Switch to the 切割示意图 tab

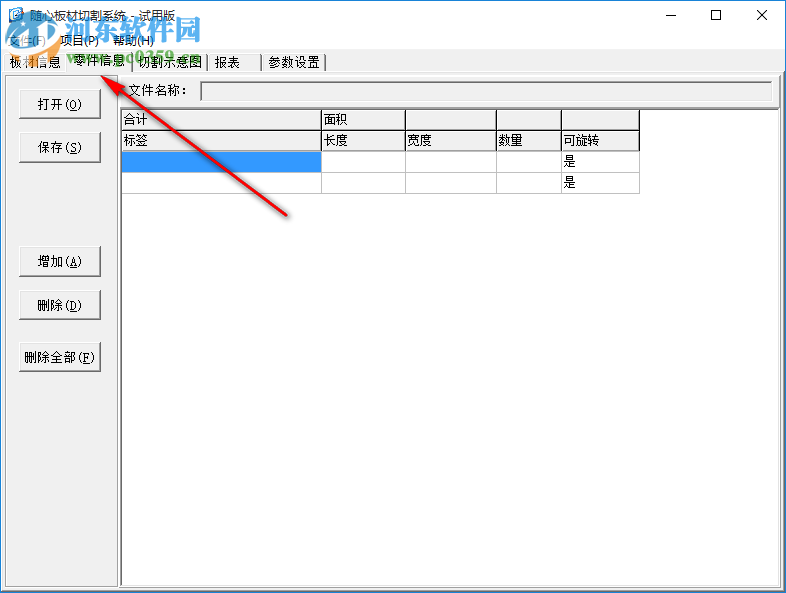point(170,63)
